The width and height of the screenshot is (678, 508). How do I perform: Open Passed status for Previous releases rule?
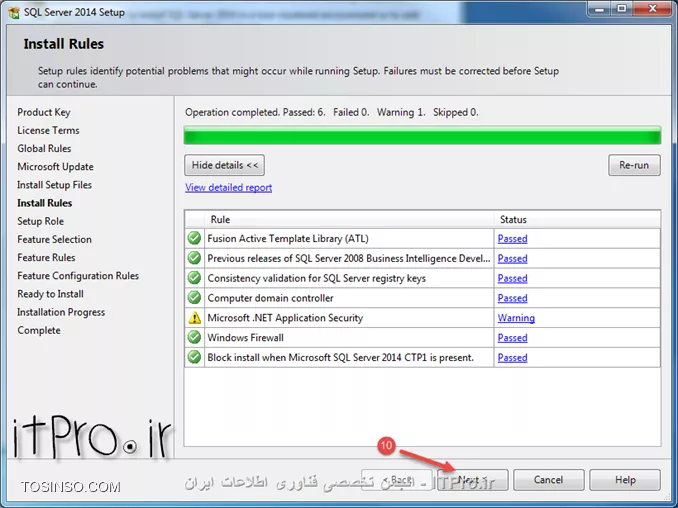(x=512, y=259)
